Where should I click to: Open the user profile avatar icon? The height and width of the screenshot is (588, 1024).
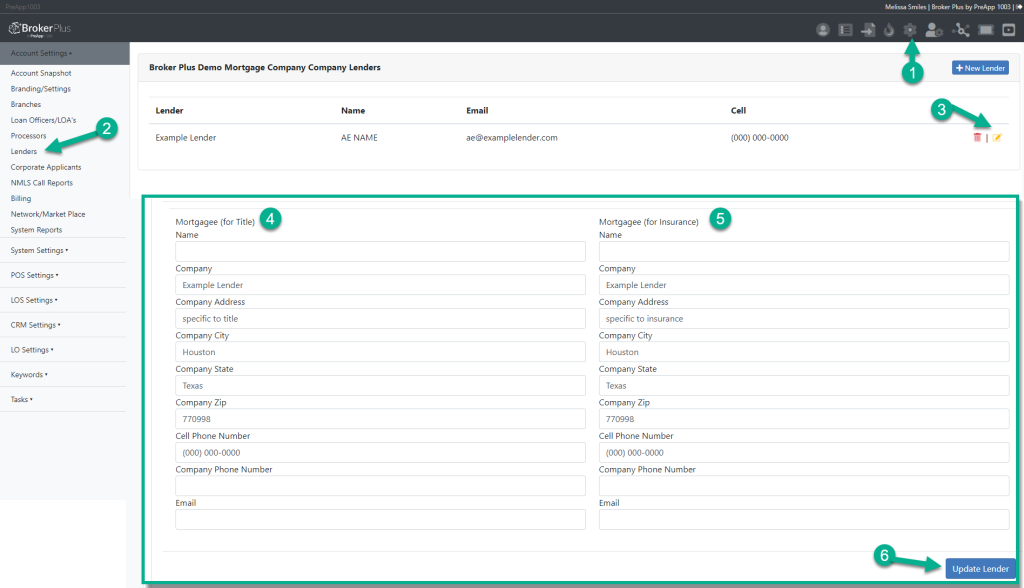coord(823,30)
